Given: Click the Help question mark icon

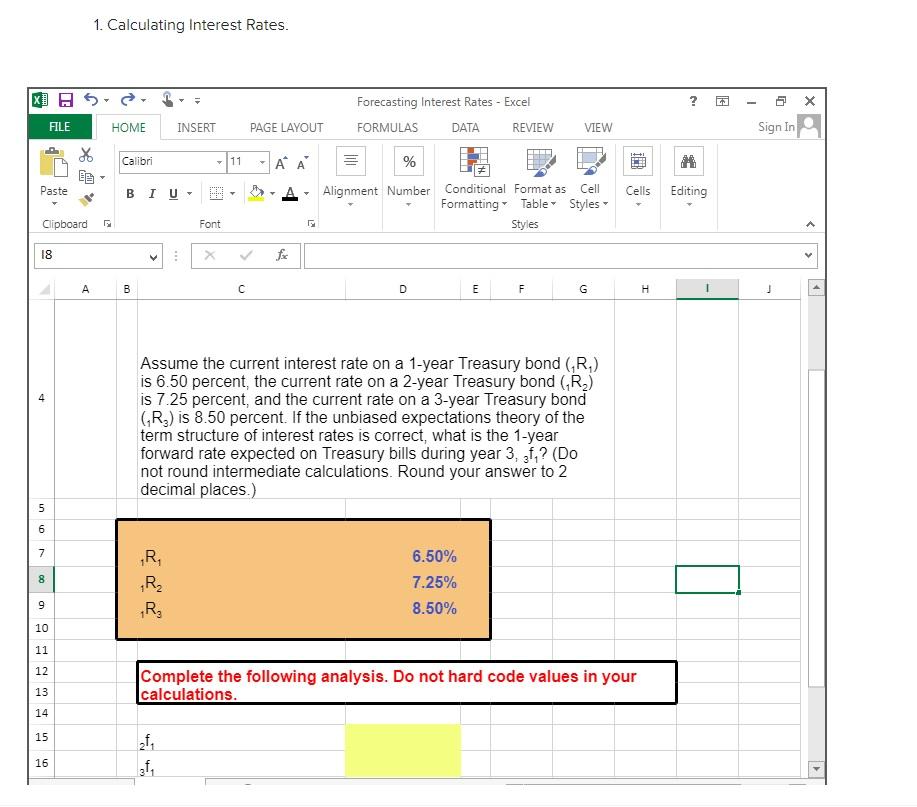Looking at the screenshot, I should [693, 101].
